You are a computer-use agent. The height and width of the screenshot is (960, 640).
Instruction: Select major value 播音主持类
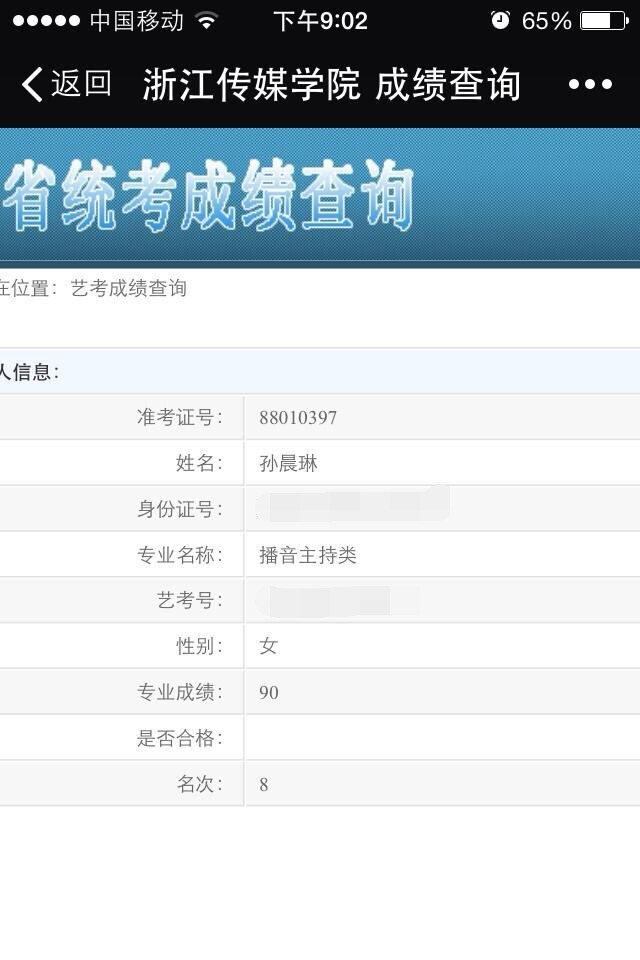click(307, 555)
